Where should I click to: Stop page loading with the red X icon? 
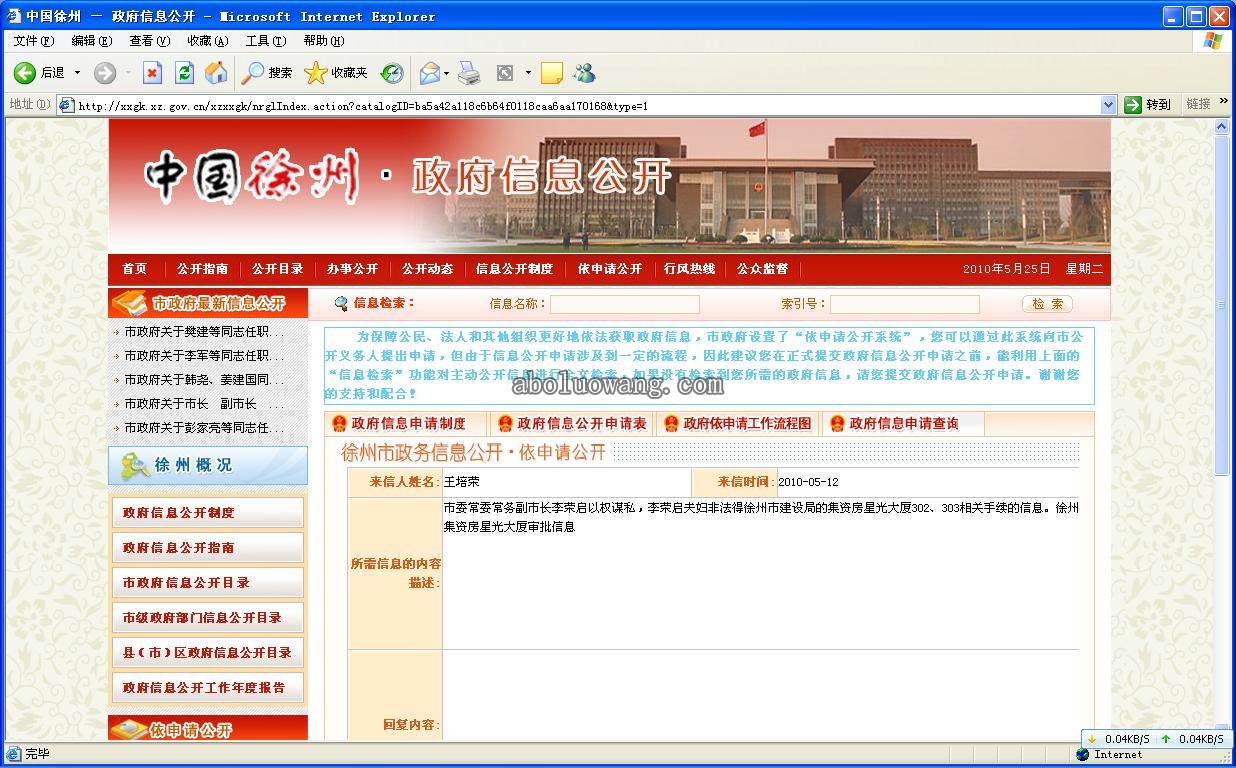point(152,73)
